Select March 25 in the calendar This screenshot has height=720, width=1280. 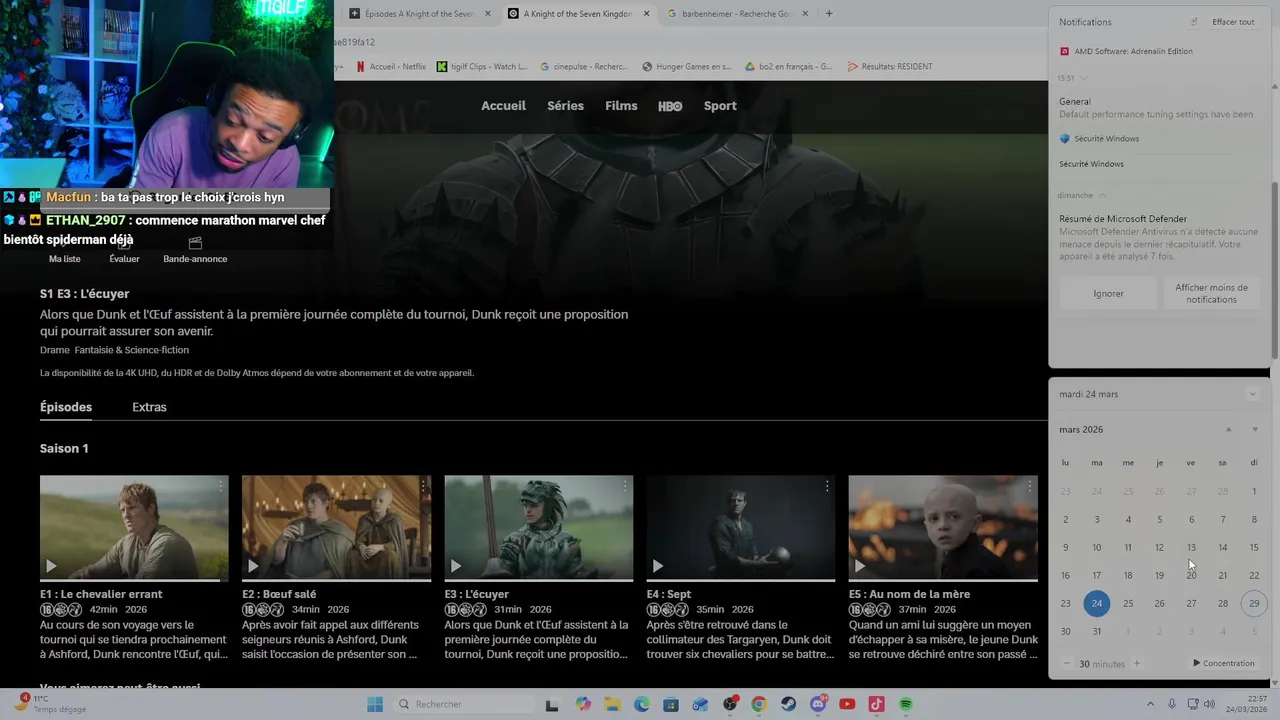(1128, 604)
